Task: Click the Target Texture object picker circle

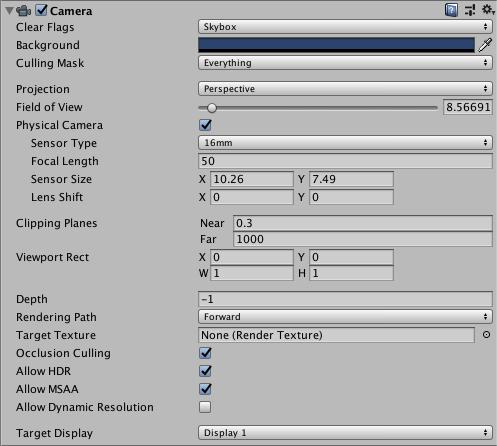Action: coord(486,335)
